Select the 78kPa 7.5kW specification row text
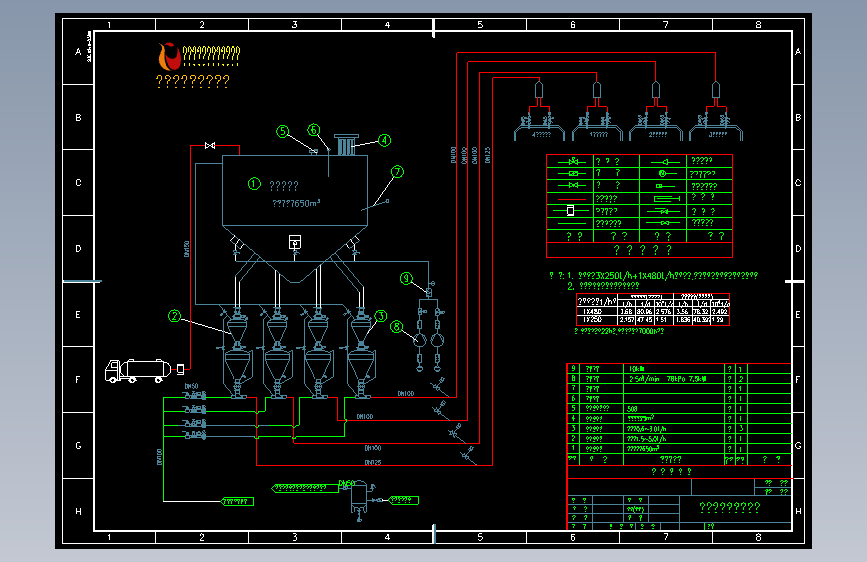 click(667, 379)
